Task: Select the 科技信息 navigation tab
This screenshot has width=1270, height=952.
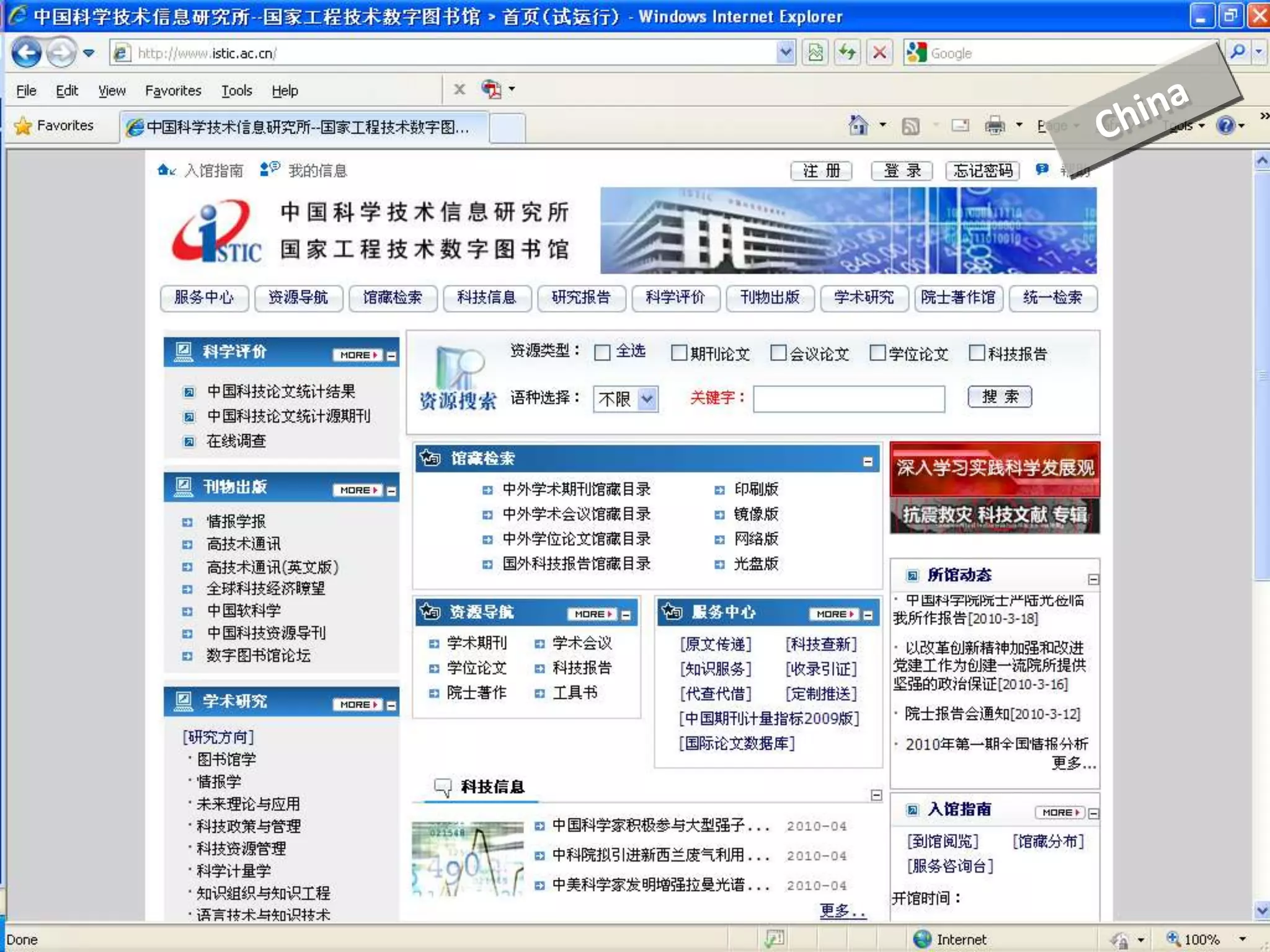Action: point(487,298)
